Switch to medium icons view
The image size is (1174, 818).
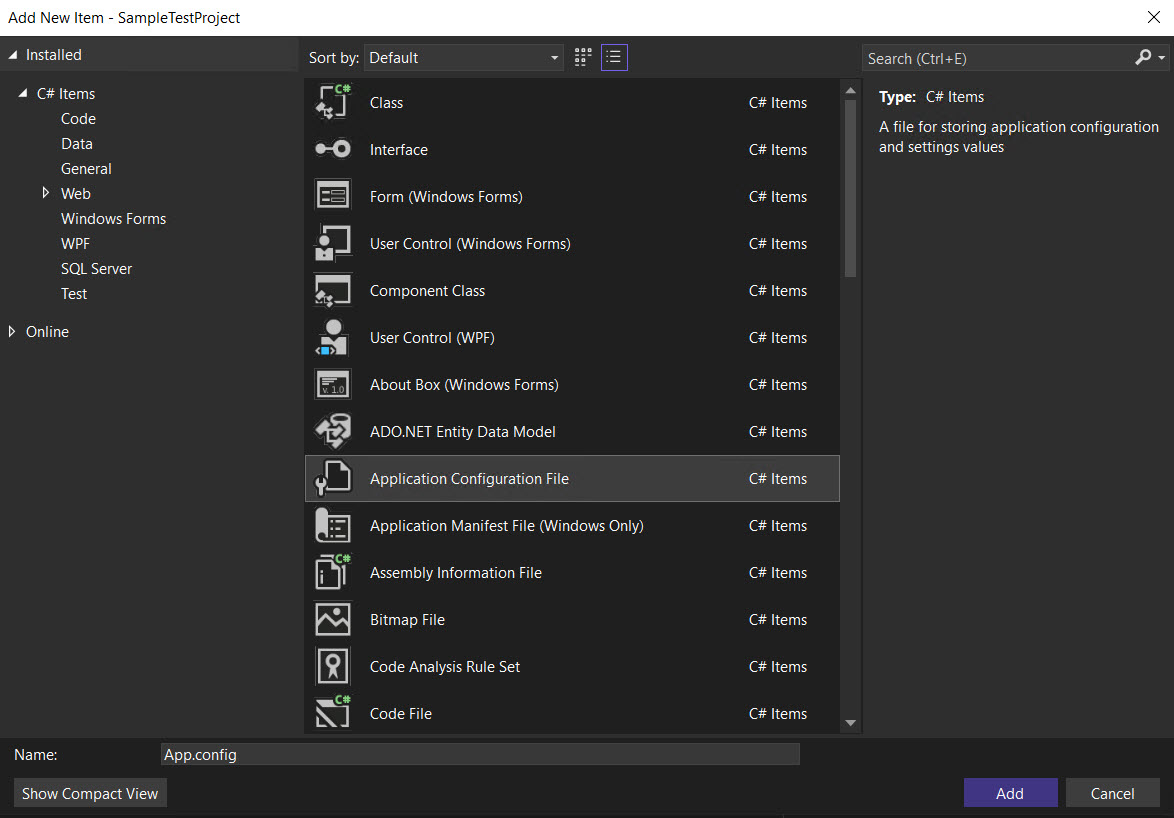tap(582, 57)
